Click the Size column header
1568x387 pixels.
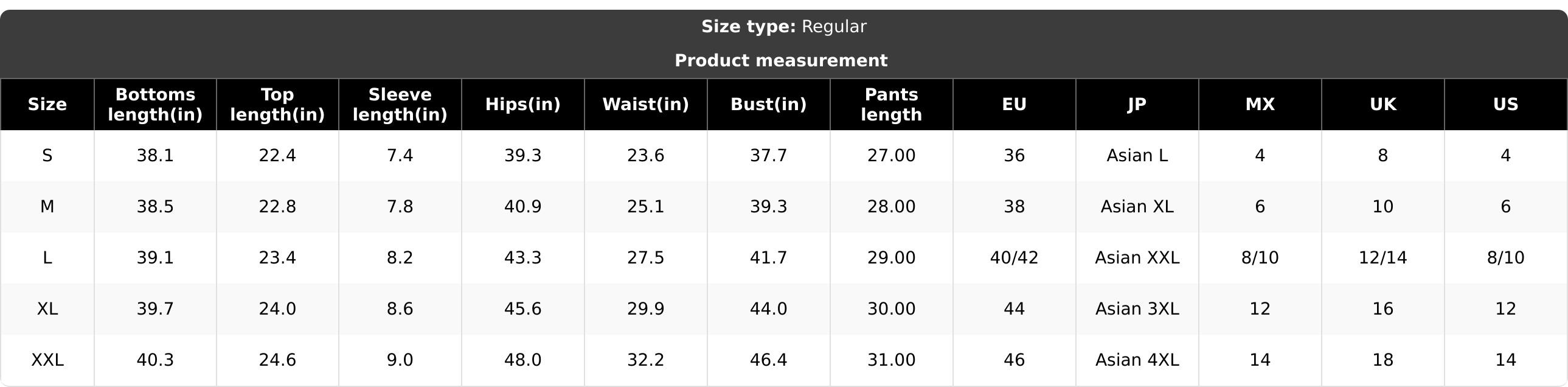tap(47, 104)
